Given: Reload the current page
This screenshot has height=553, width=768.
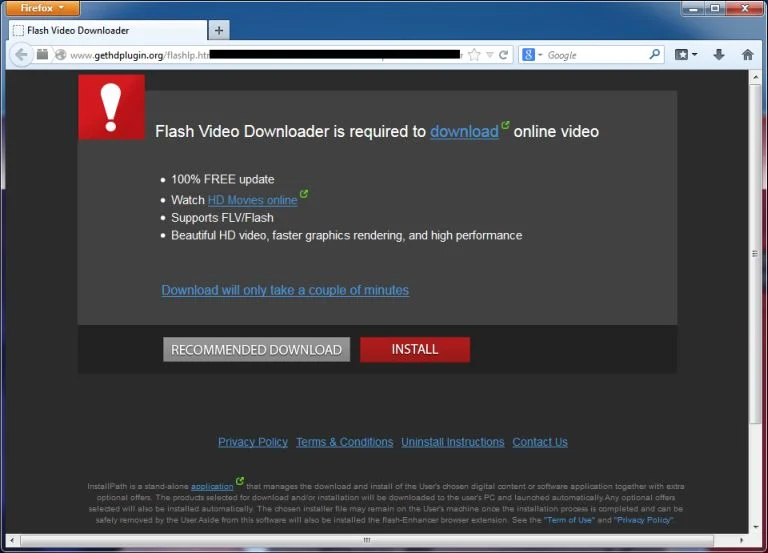Looking at the screenshot, I should pyautogui.click(x=504, y=55).
